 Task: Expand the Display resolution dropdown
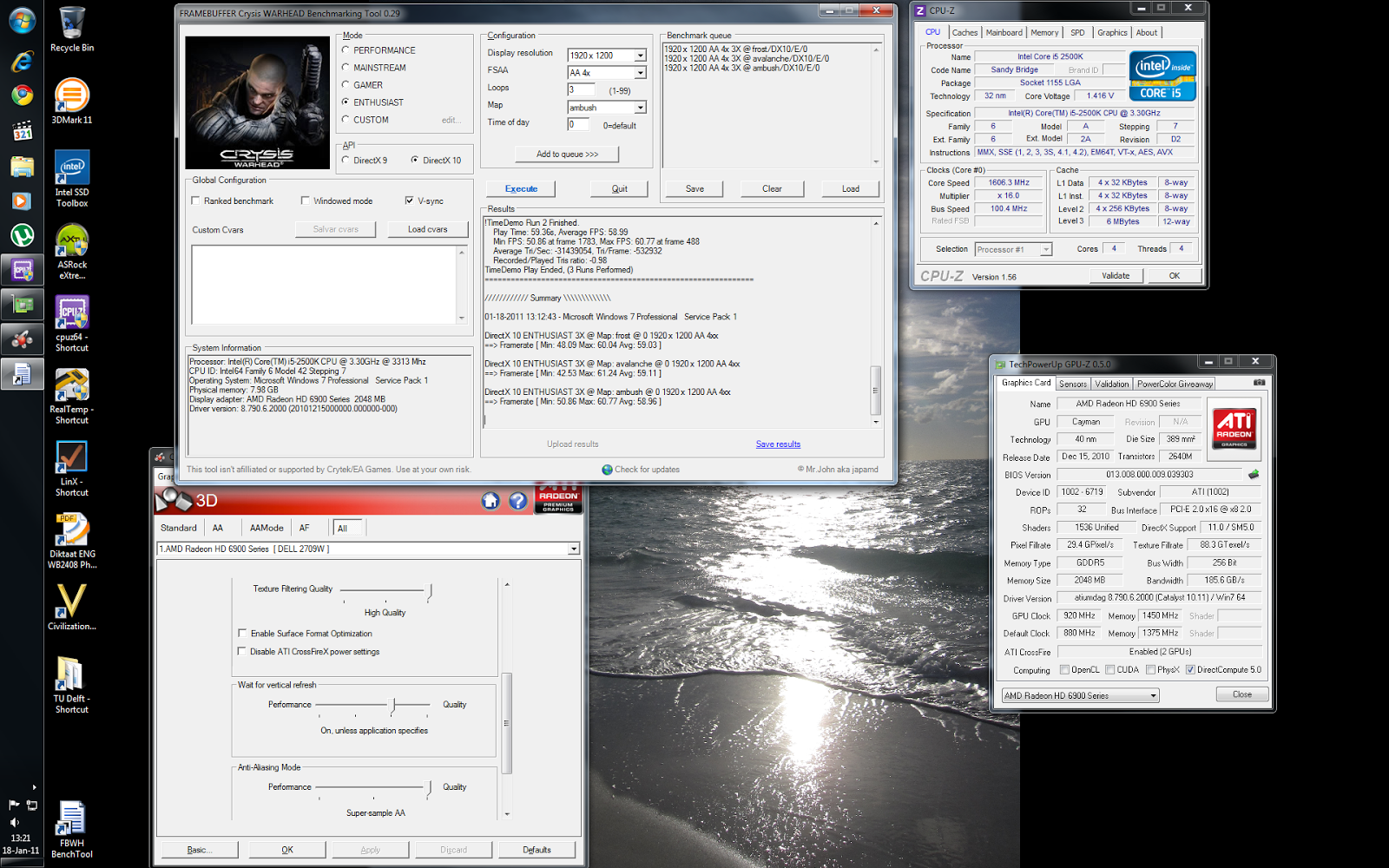(640, 56)
